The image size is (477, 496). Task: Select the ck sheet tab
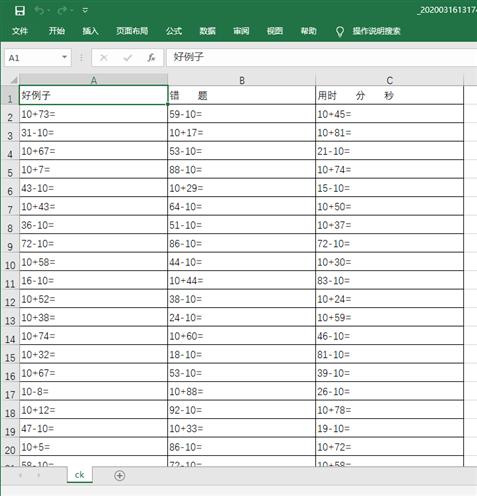(x=80, y=475)
